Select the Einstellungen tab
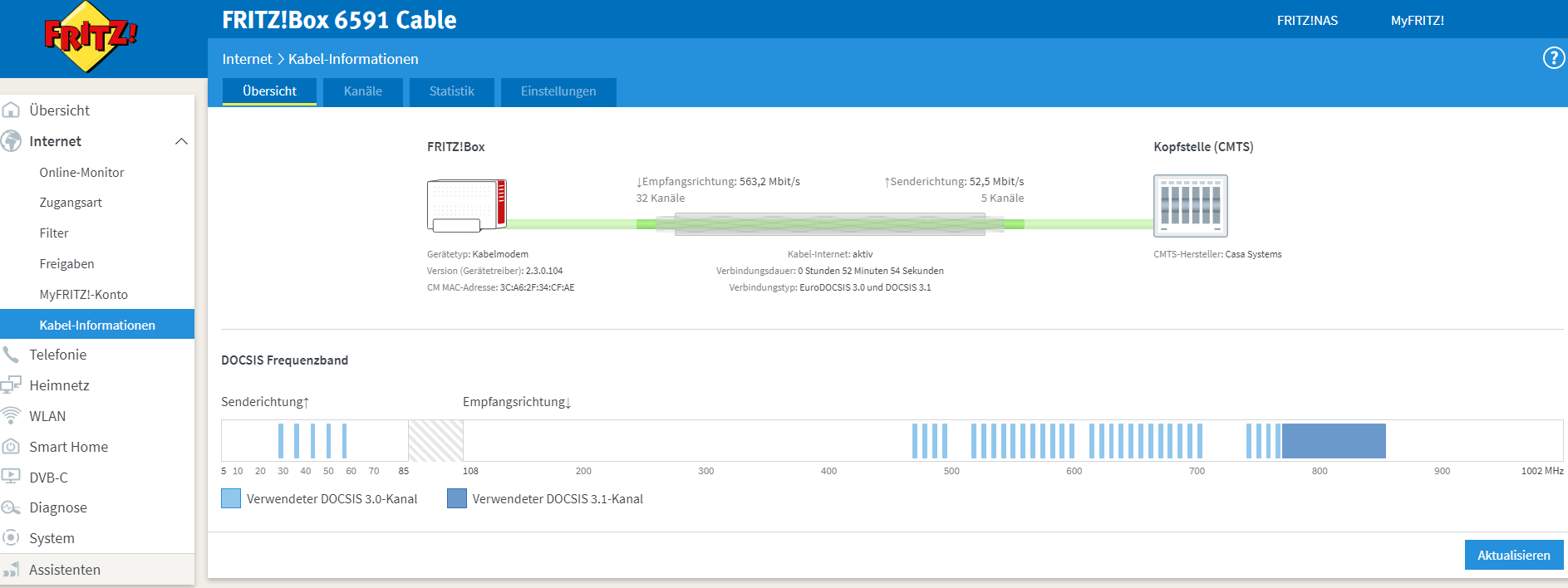 (558, 91)
